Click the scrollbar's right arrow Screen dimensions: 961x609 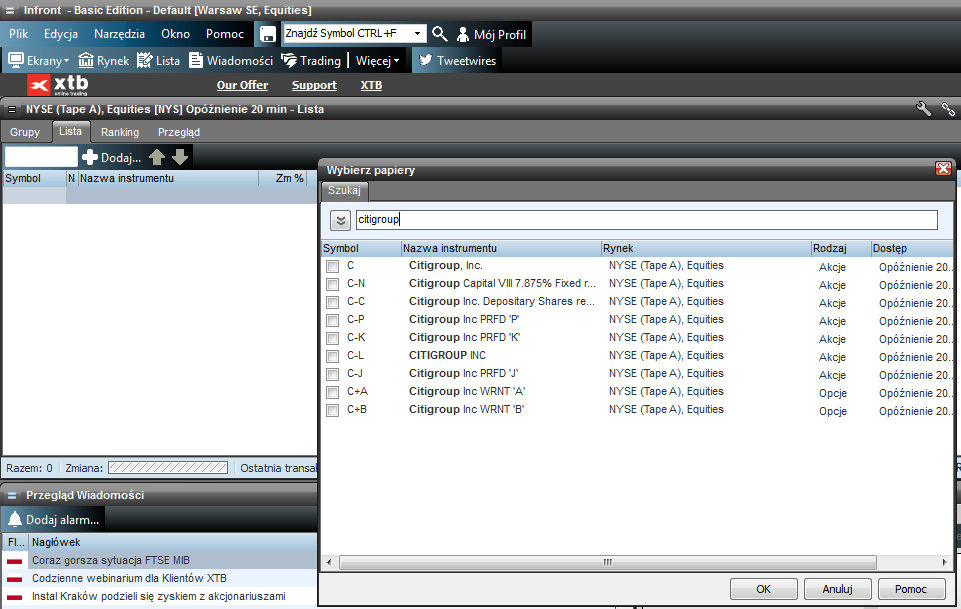click(944, 562)
